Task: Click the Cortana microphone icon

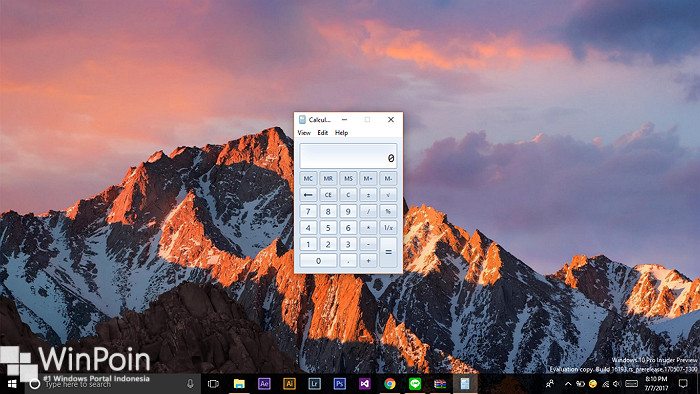Action: (190, 384)
